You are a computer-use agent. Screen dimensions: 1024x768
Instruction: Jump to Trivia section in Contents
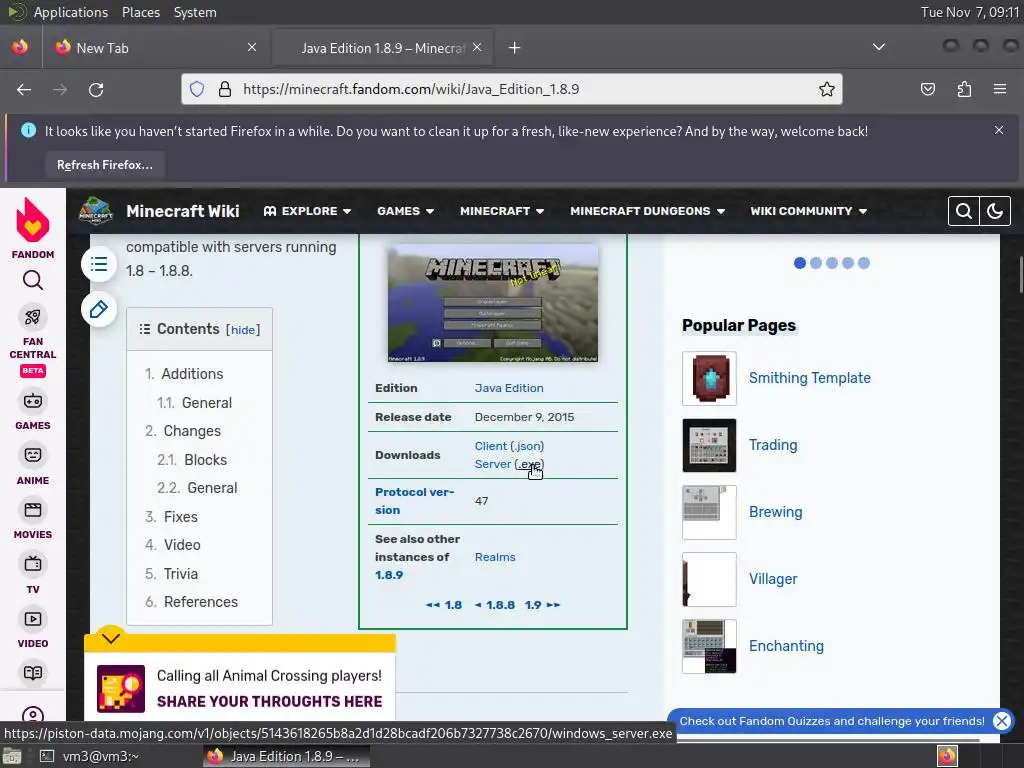(x=180, y=574)
